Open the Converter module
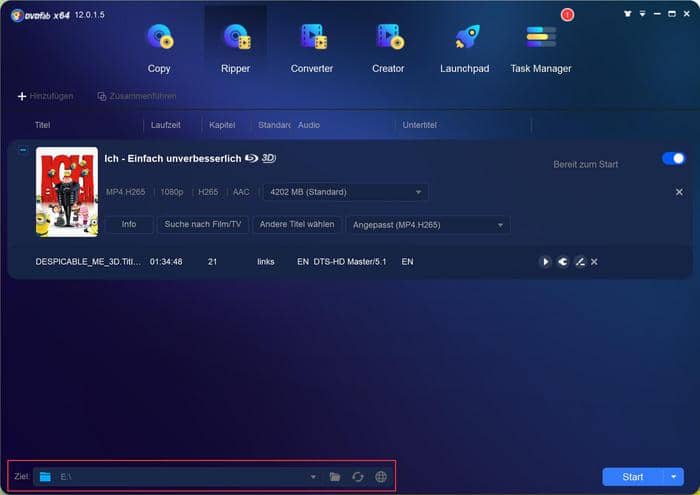The width and height of the screenshot is (700, 495). coord(312,48)
